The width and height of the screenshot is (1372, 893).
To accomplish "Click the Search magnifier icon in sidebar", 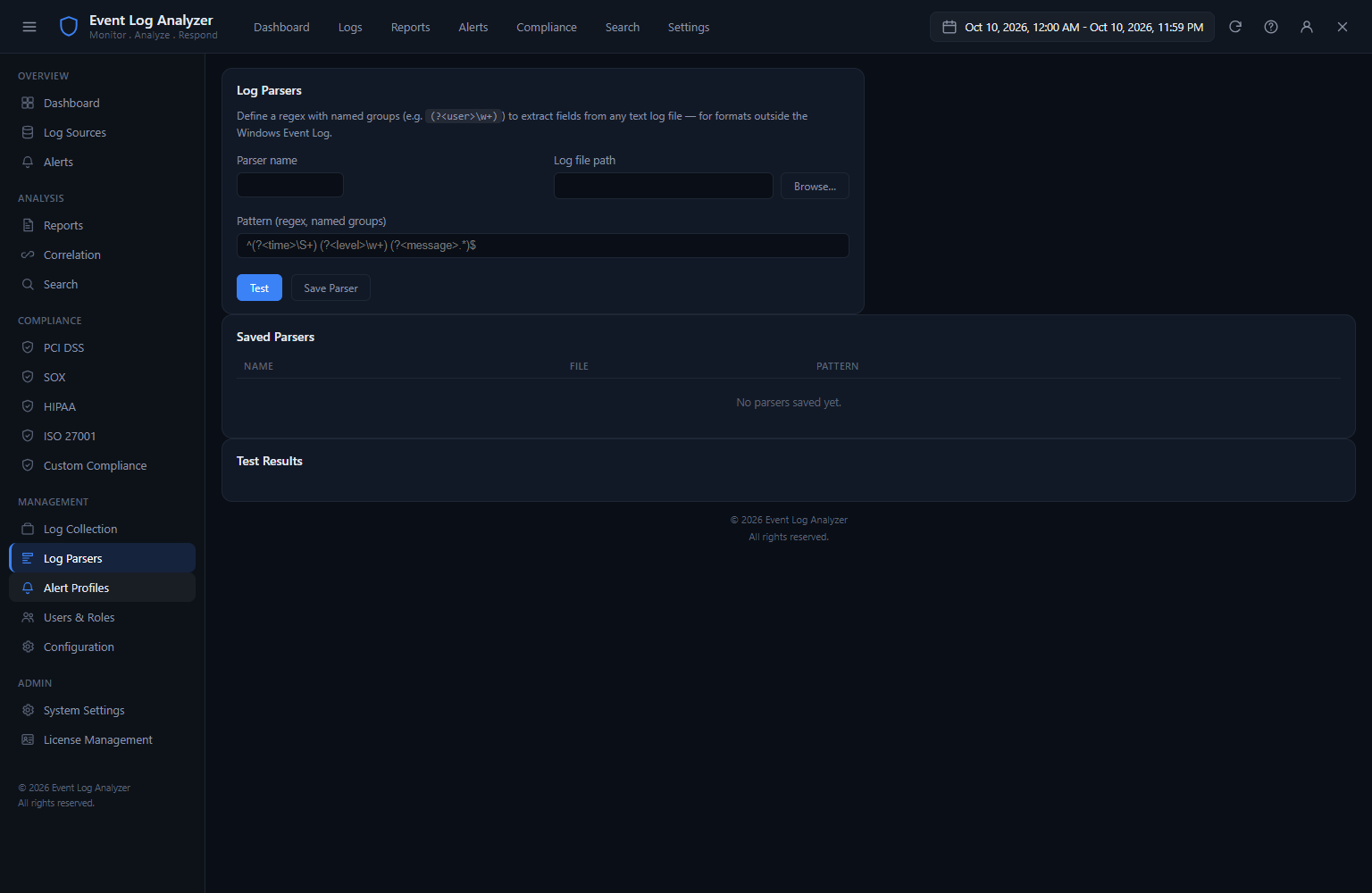I will [28, 284].
